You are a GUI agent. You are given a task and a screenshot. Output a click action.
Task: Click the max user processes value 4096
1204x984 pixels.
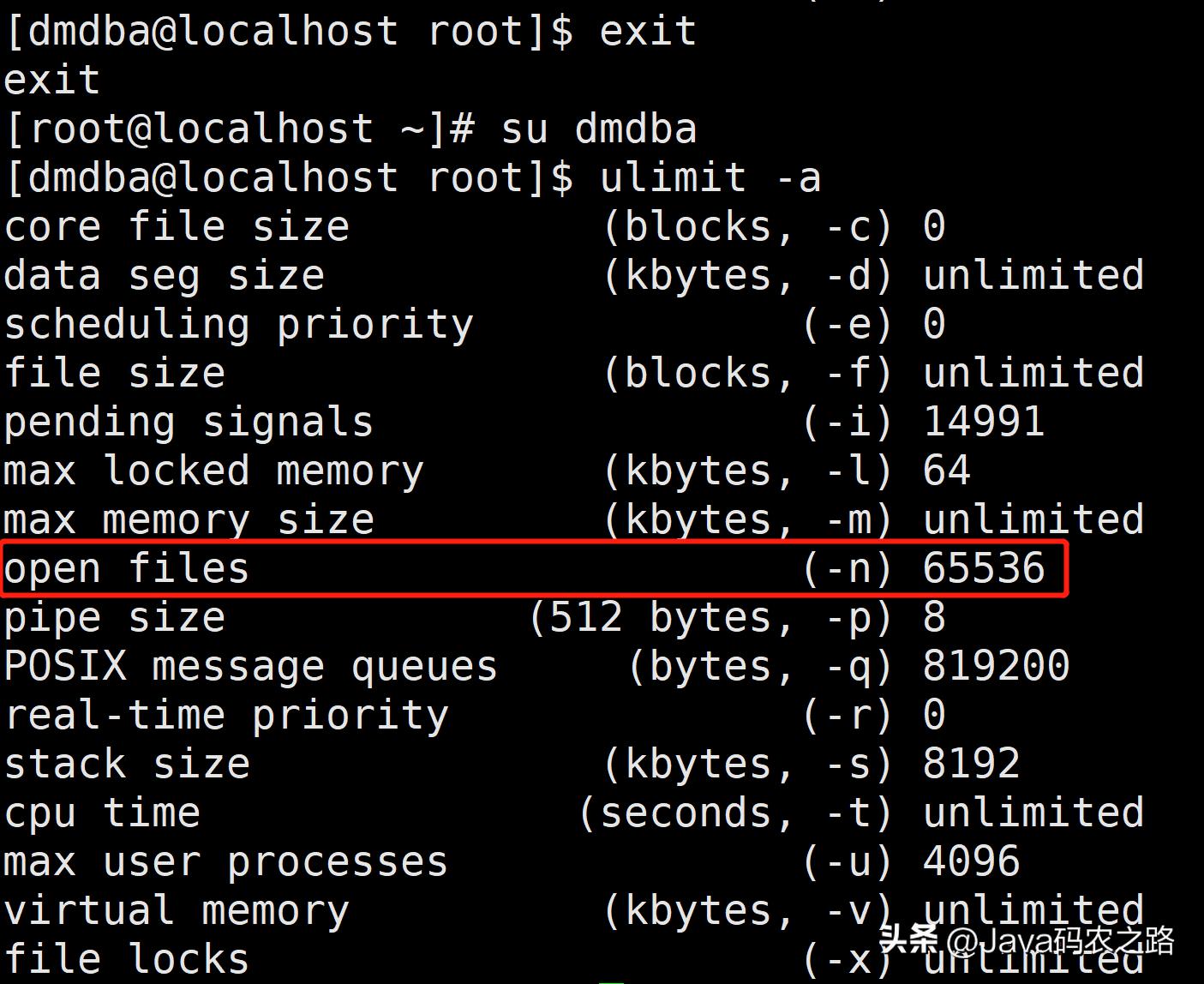[x=971, y=861]
